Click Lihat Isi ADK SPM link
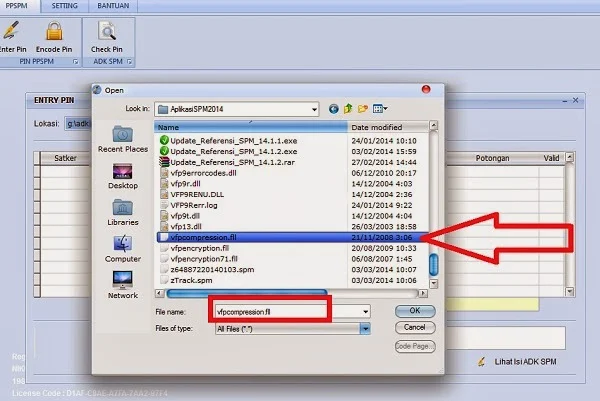 tap(525, 362)
